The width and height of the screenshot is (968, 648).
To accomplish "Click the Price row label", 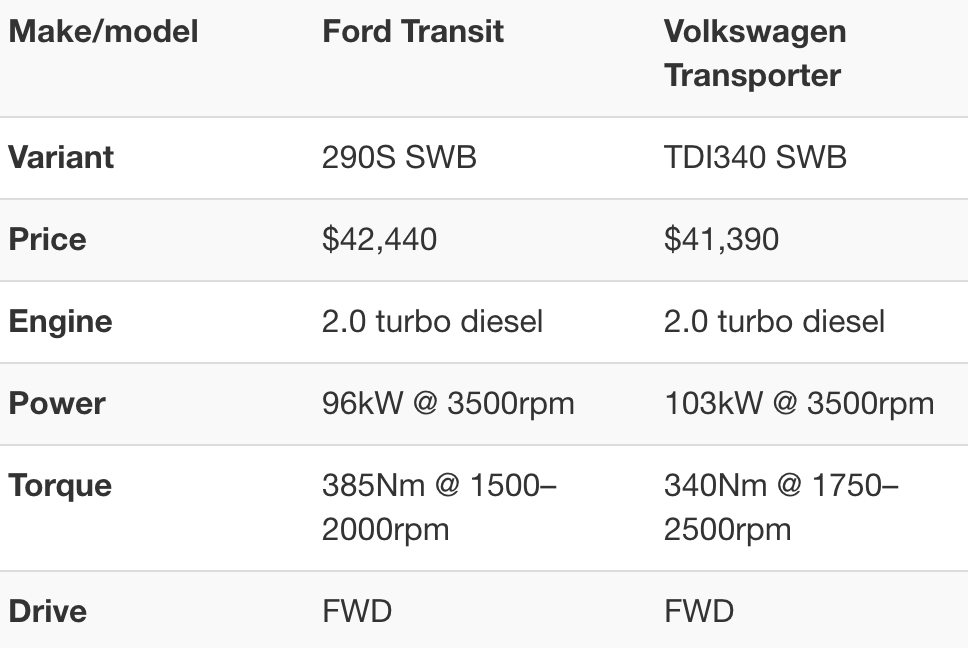I will [47, 239].
